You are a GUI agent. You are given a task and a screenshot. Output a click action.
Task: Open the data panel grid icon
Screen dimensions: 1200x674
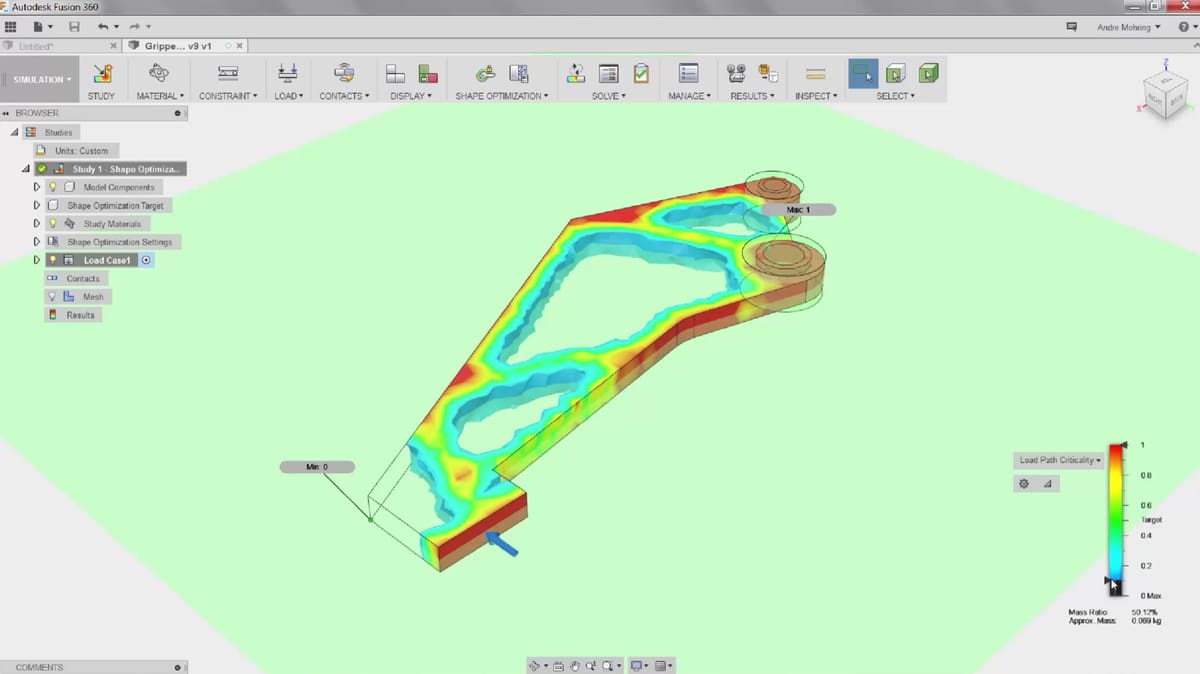coord(11,26)
